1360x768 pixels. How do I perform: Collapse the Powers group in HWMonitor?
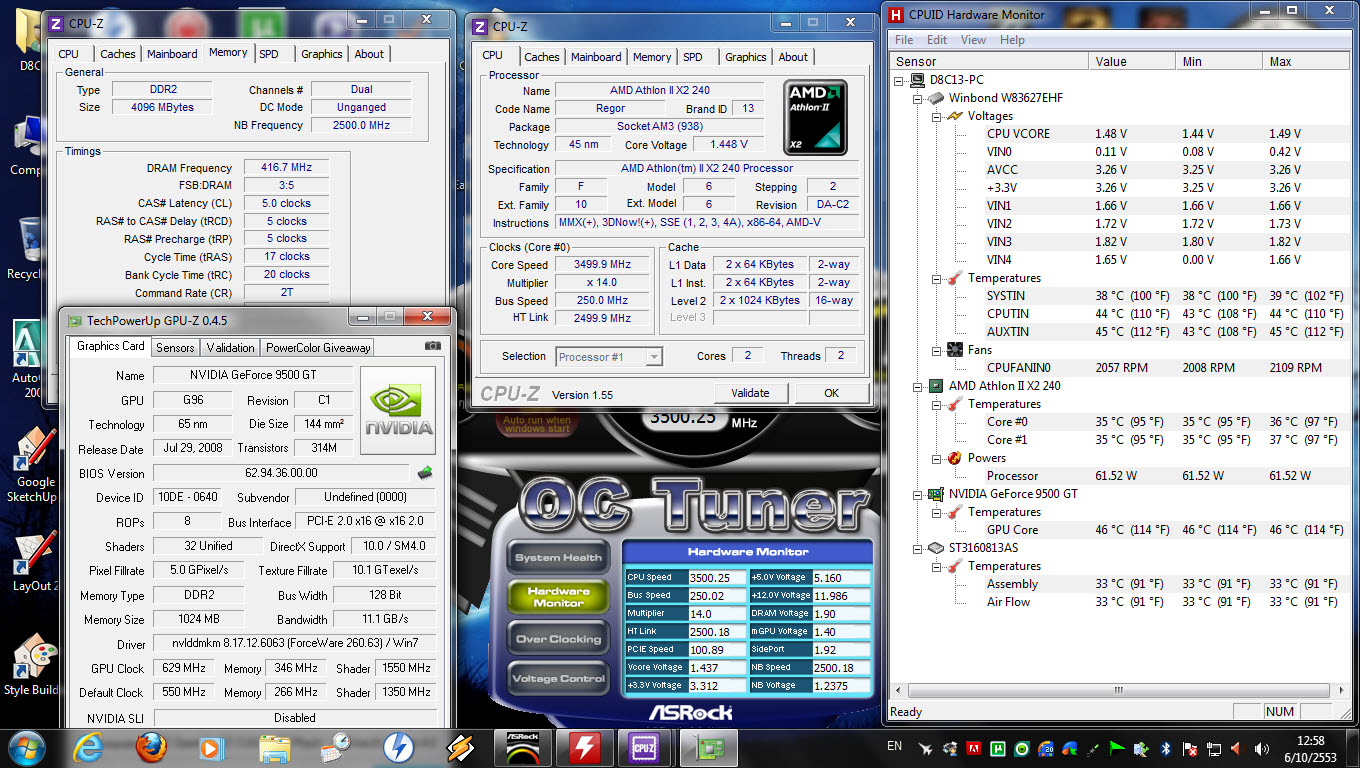click(936, 458)
